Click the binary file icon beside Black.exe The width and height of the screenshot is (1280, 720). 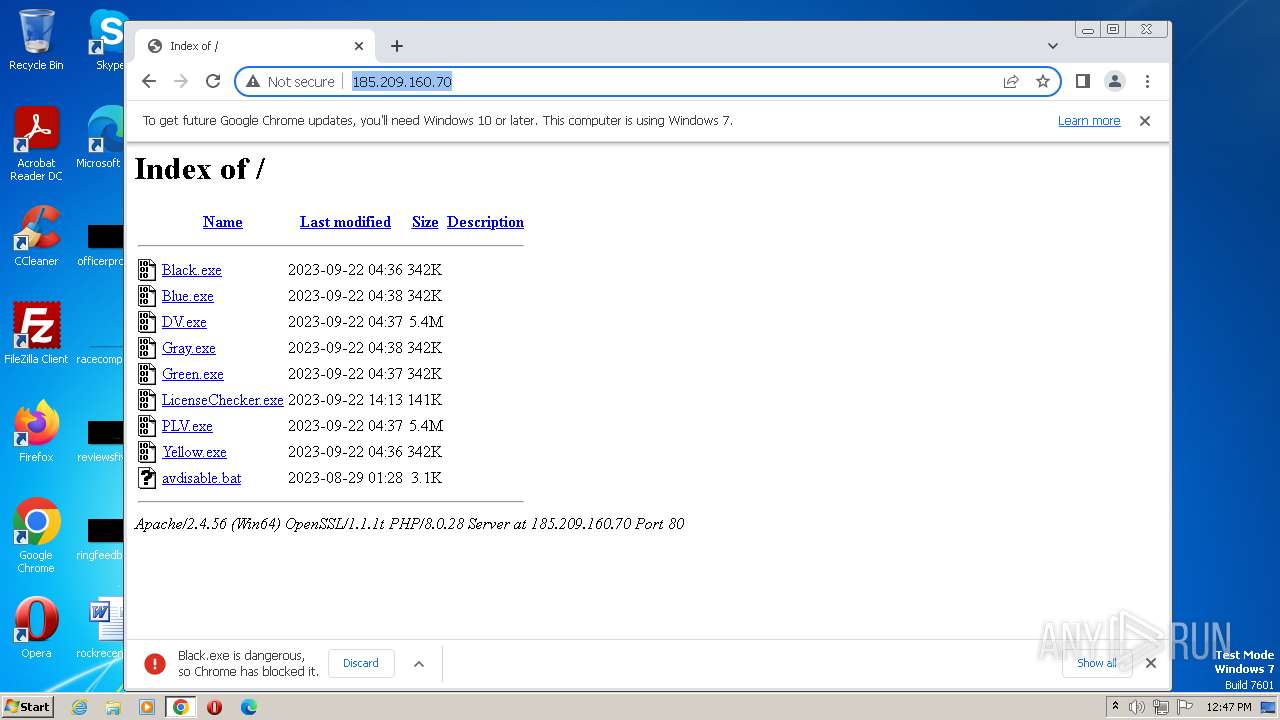click(x=147, y=270)
